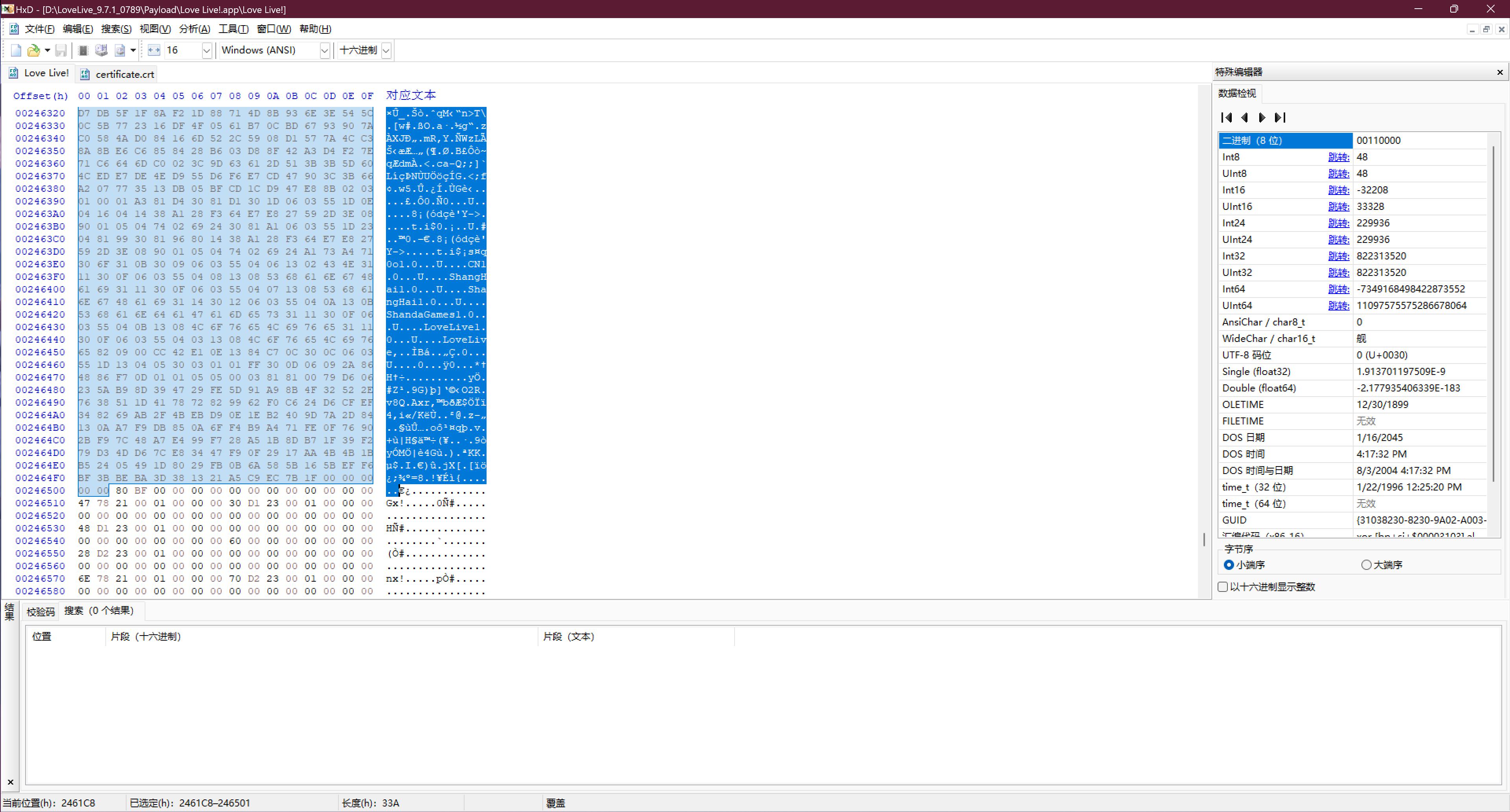Viewport: 1510px width, 812px height.
Task: Click the Open disk image icon
Action: click(x=120, y=50)
